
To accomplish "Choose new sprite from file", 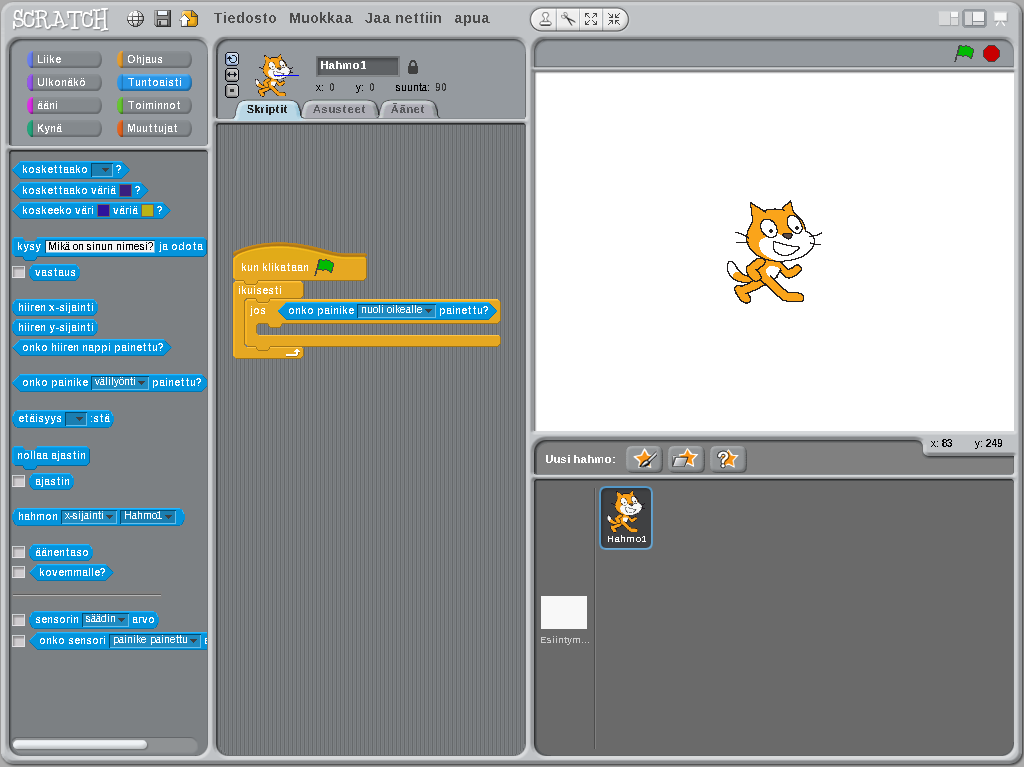I will (x=685, y=459).
